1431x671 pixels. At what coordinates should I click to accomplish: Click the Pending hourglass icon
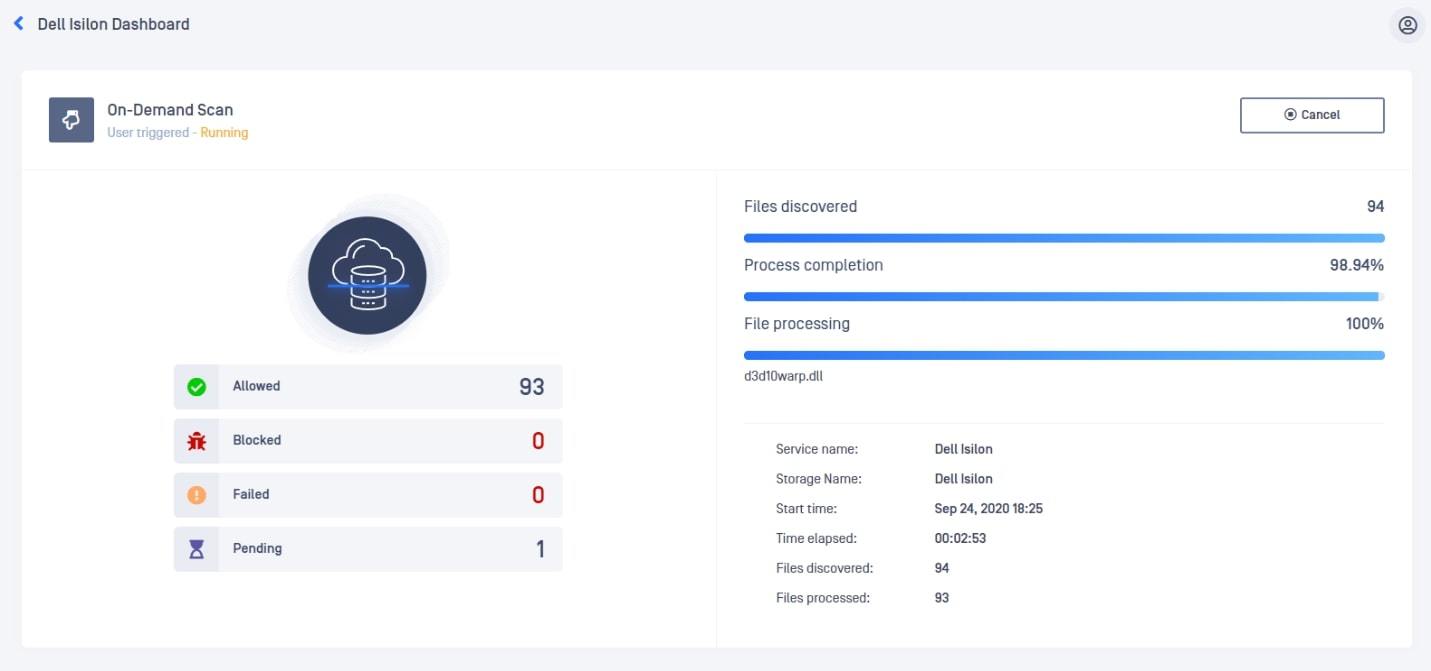click(x=197, y=549)
